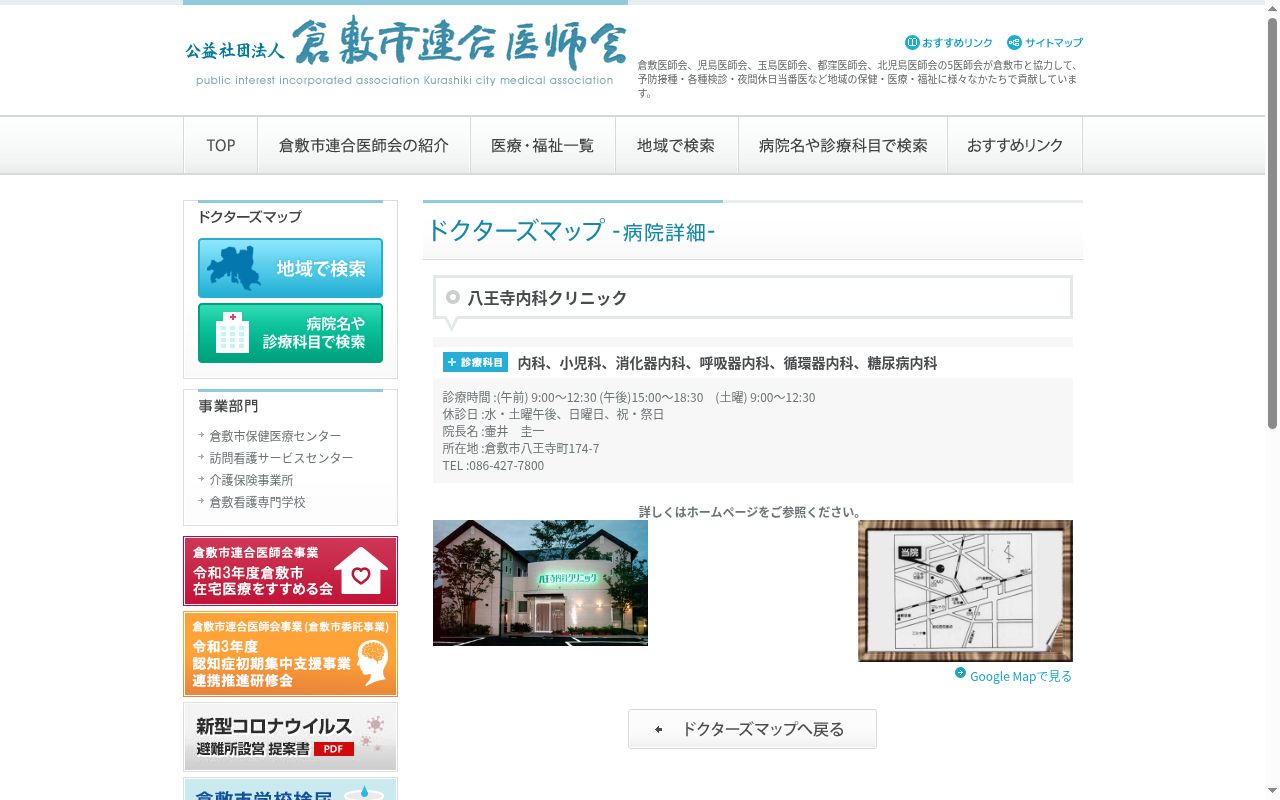
Task: Open 介護保険事業所 sidebar link
Action: 251,480
